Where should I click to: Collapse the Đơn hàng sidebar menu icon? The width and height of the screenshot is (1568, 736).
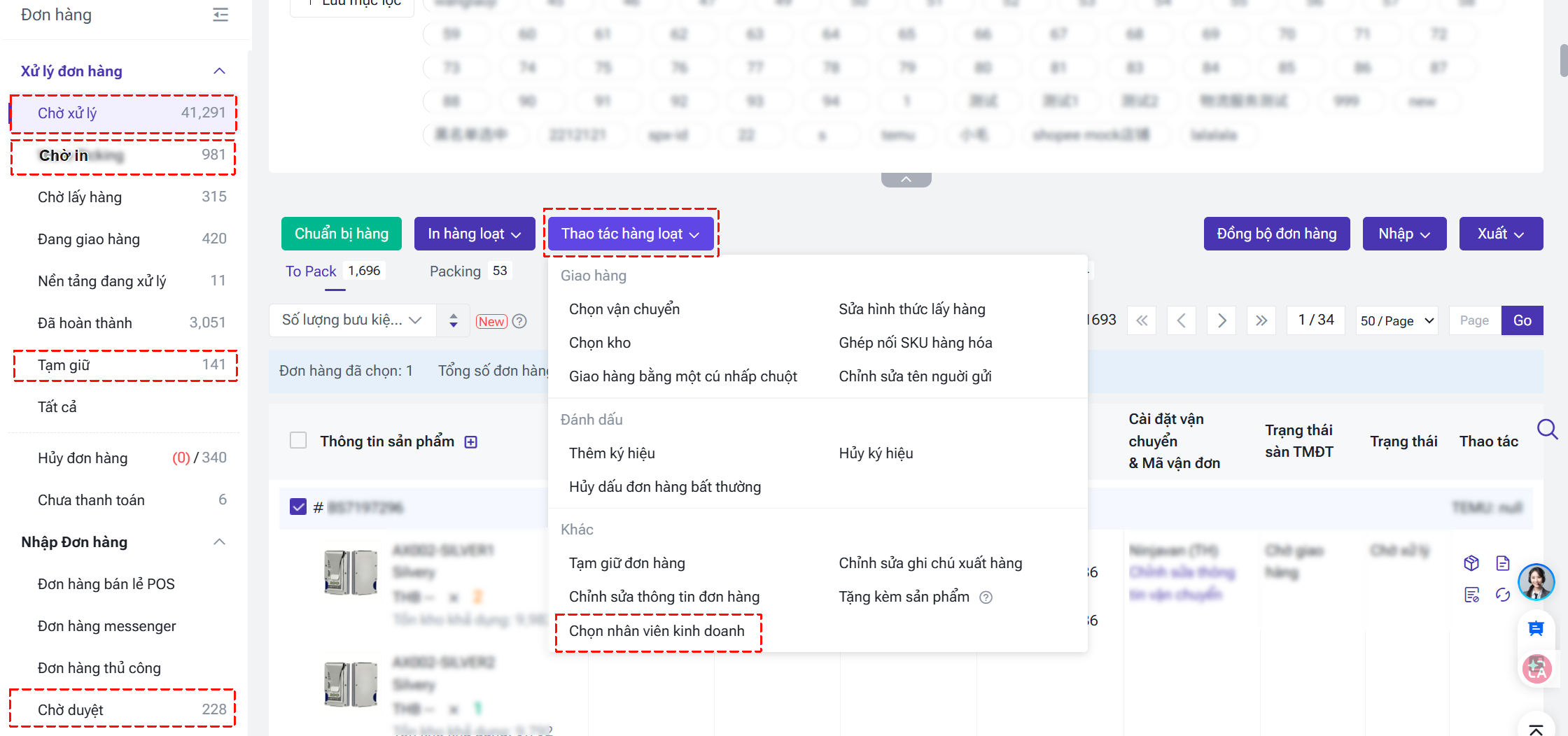coord(220,15)
